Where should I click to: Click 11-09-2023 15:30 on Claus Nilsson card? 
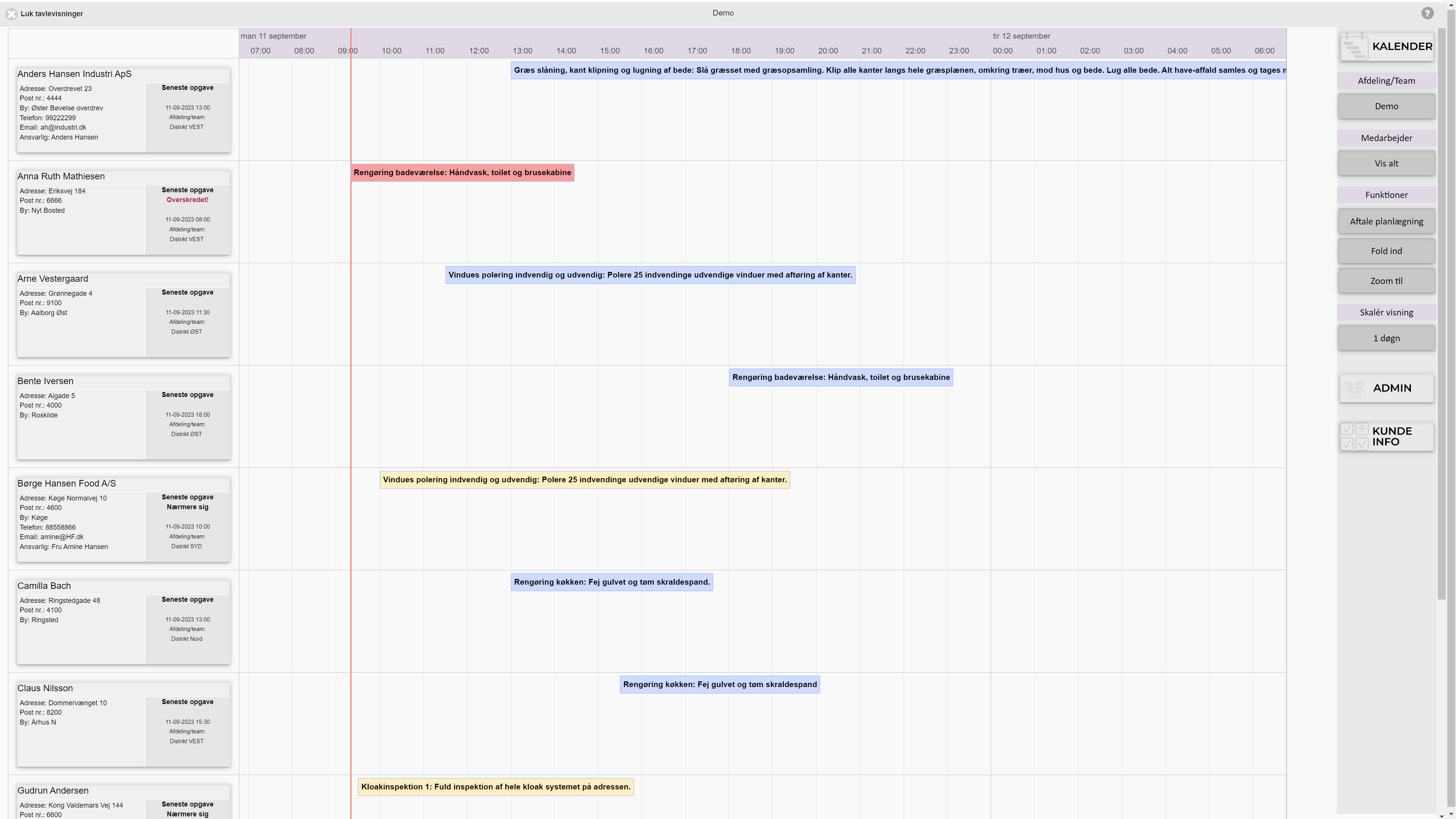pos(187,722)
